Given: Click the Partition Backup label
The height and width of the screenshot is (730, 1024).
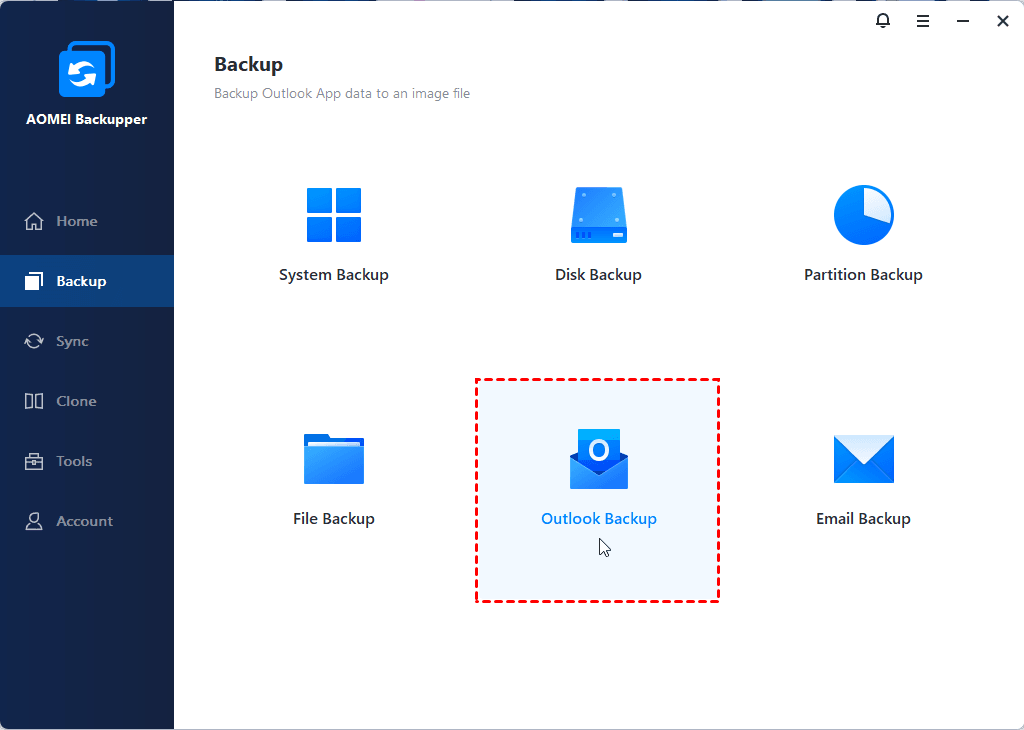Looking at the screenshot, I should (x=863, y=275).
